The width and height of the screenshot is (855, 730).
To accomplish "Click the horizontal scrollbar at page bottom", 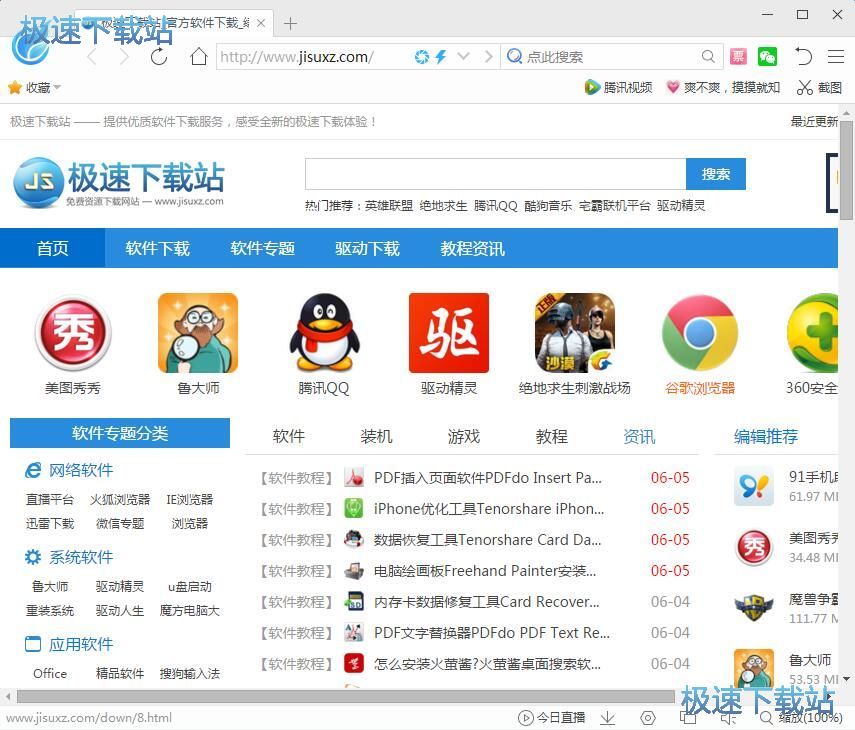I will (346, 697).
